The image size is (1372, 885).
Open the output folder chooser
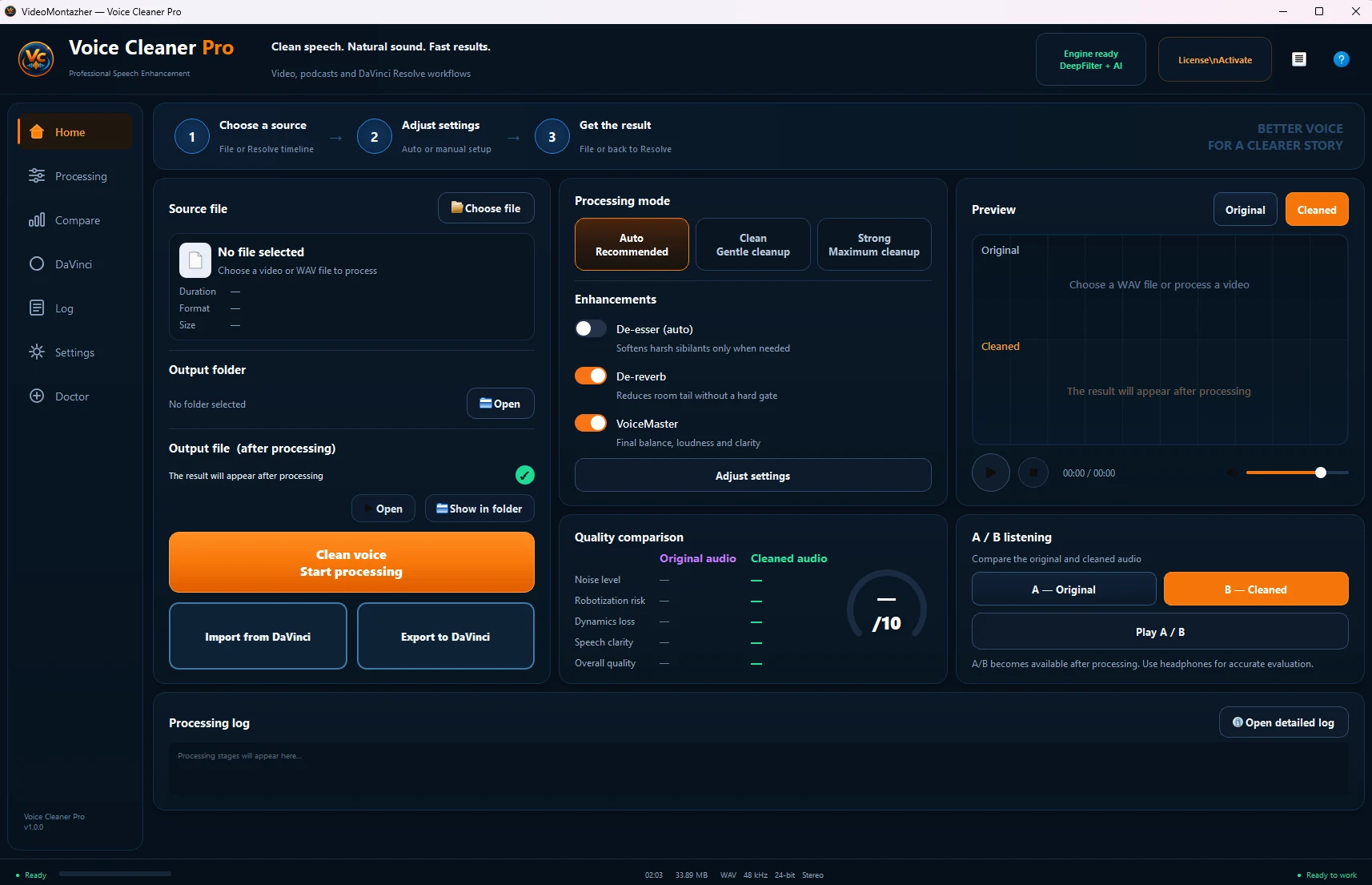tap(500, 404)
